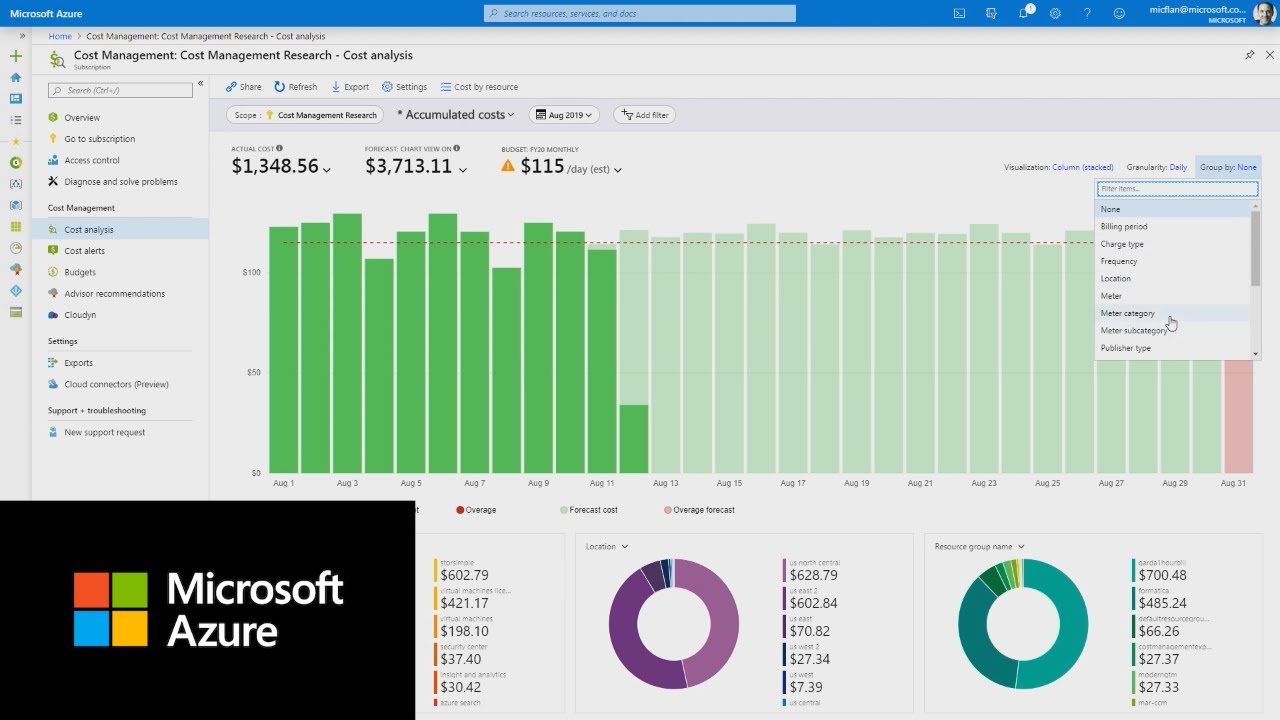Expand the left rail with the double chevron
This screenshot has height=720, width=1280.
click(x=22, y=36)
